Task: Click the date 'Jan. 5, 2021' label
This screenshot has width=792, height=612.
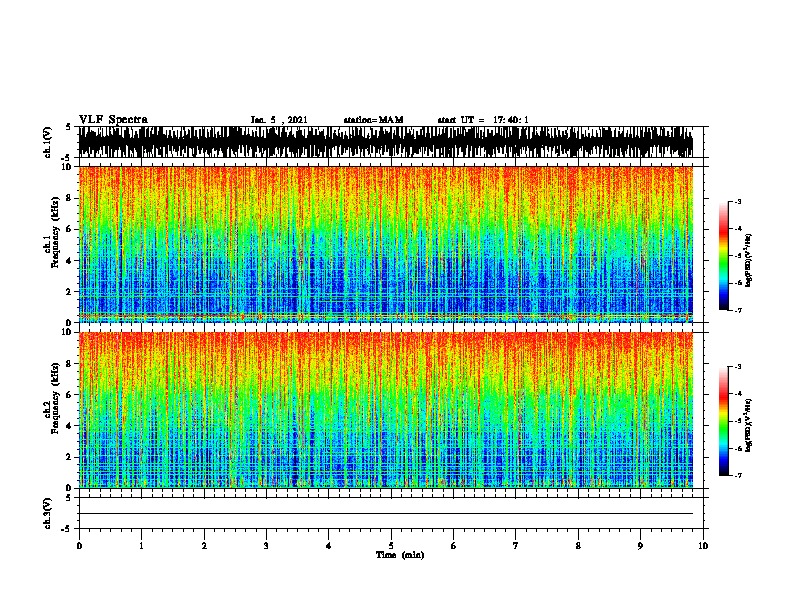Action: (x=279, y=120)
